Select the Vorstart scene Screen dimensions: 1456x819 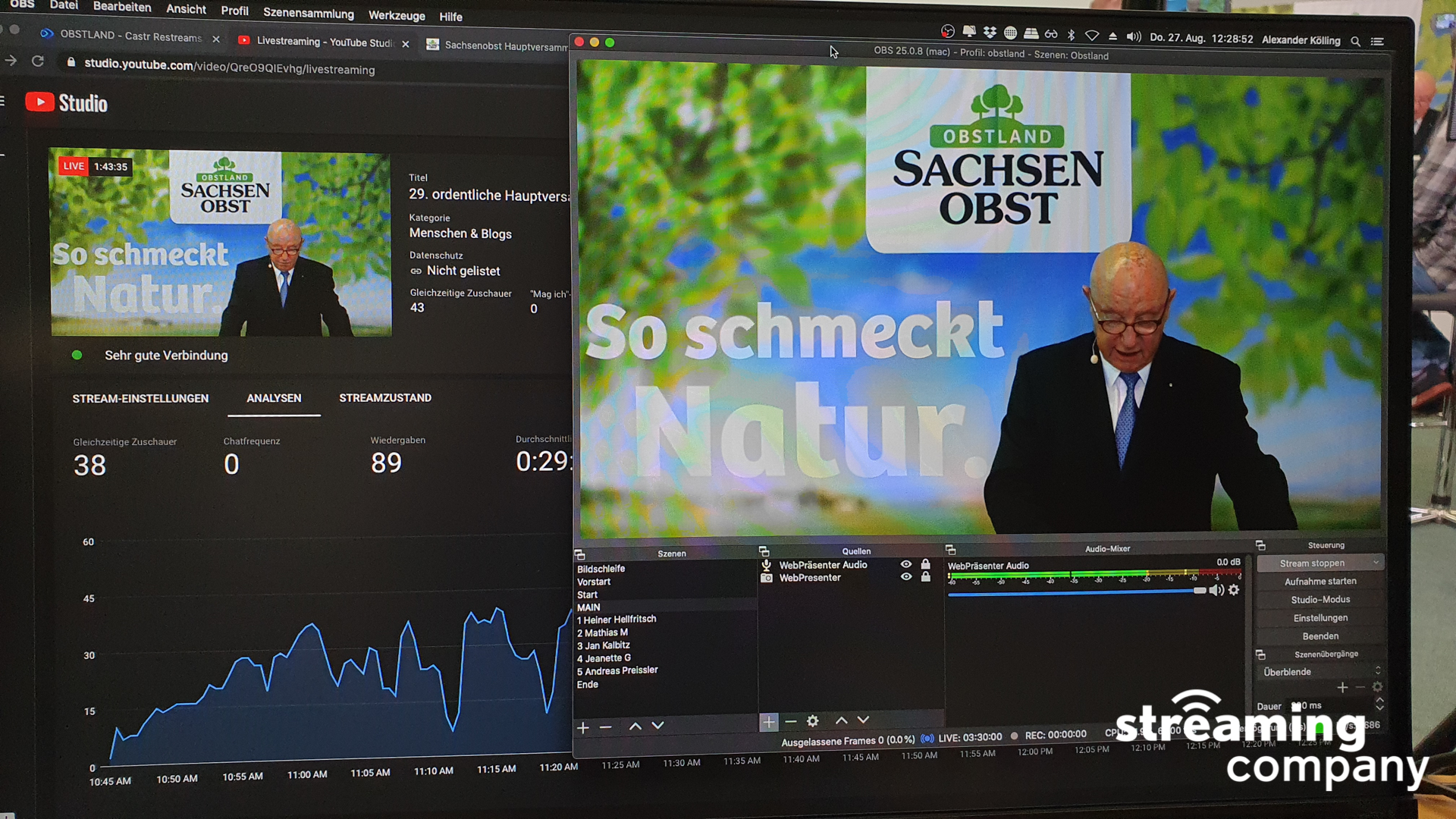(x=594, y=582)
